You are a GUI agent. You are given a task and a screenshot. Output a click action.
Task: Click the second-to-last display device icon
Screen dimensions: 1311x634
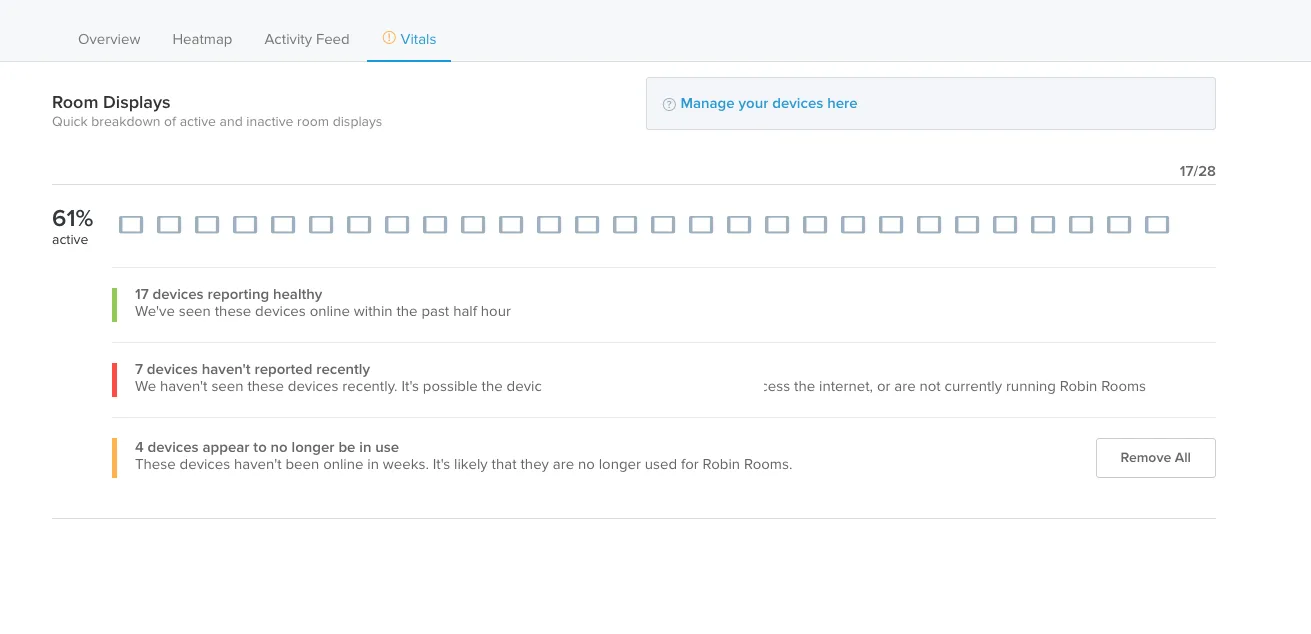pyautogui.click(x=1119, y=225)
